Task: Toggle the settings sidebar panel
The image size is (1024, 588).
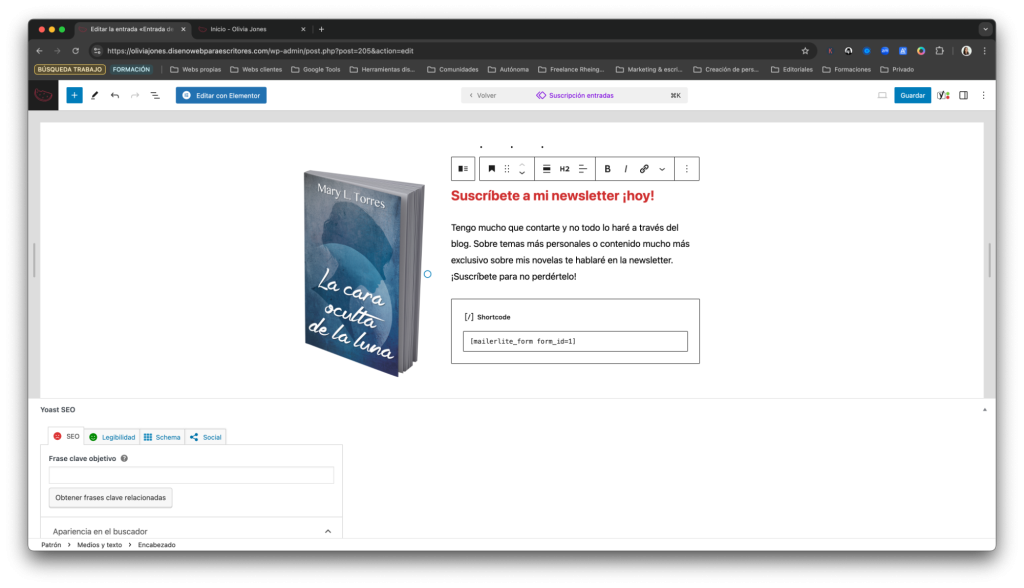Action: pyautogui.click(x=963, y=96)
